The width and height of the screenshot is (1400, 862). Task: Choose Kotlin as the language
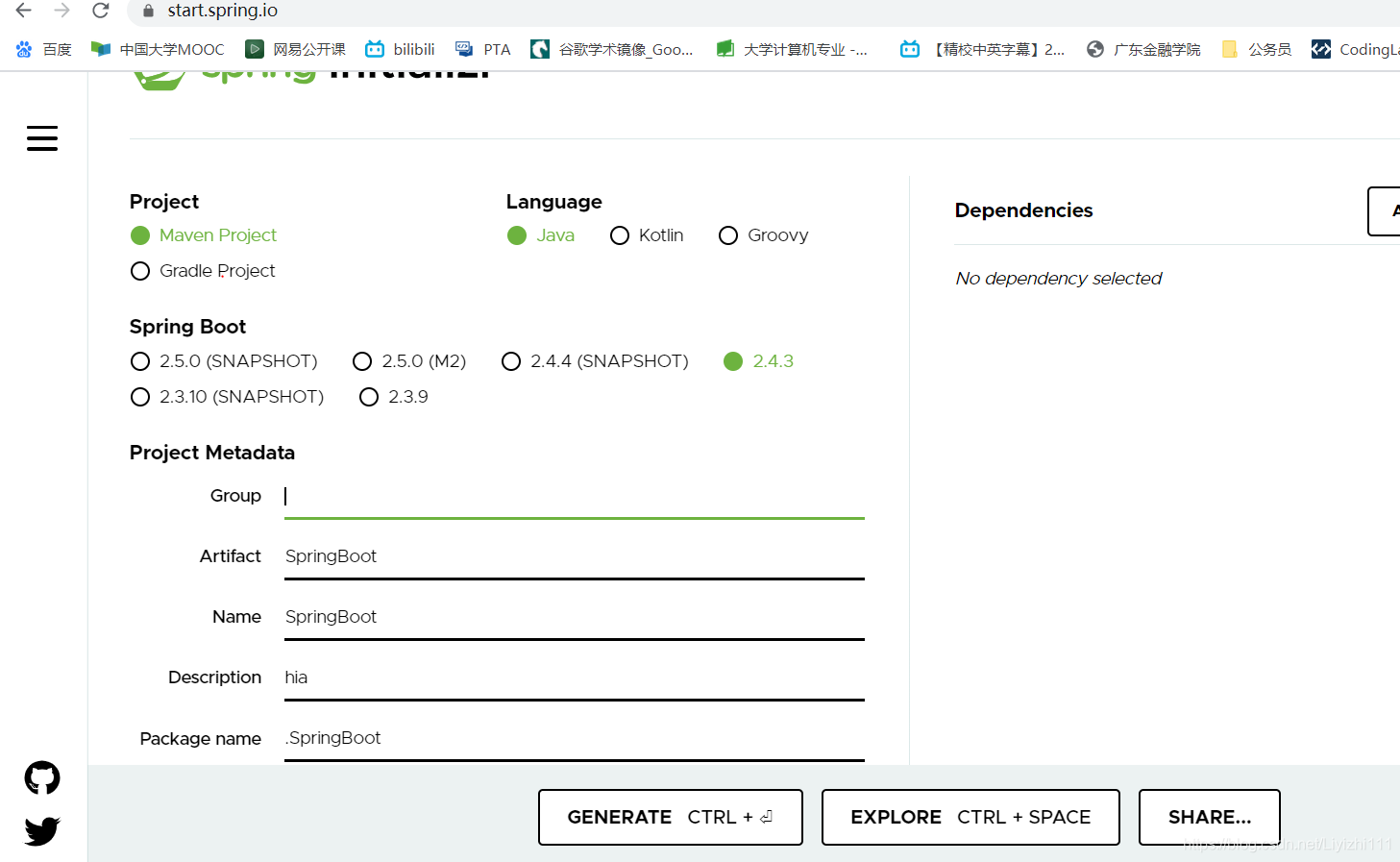647,235
